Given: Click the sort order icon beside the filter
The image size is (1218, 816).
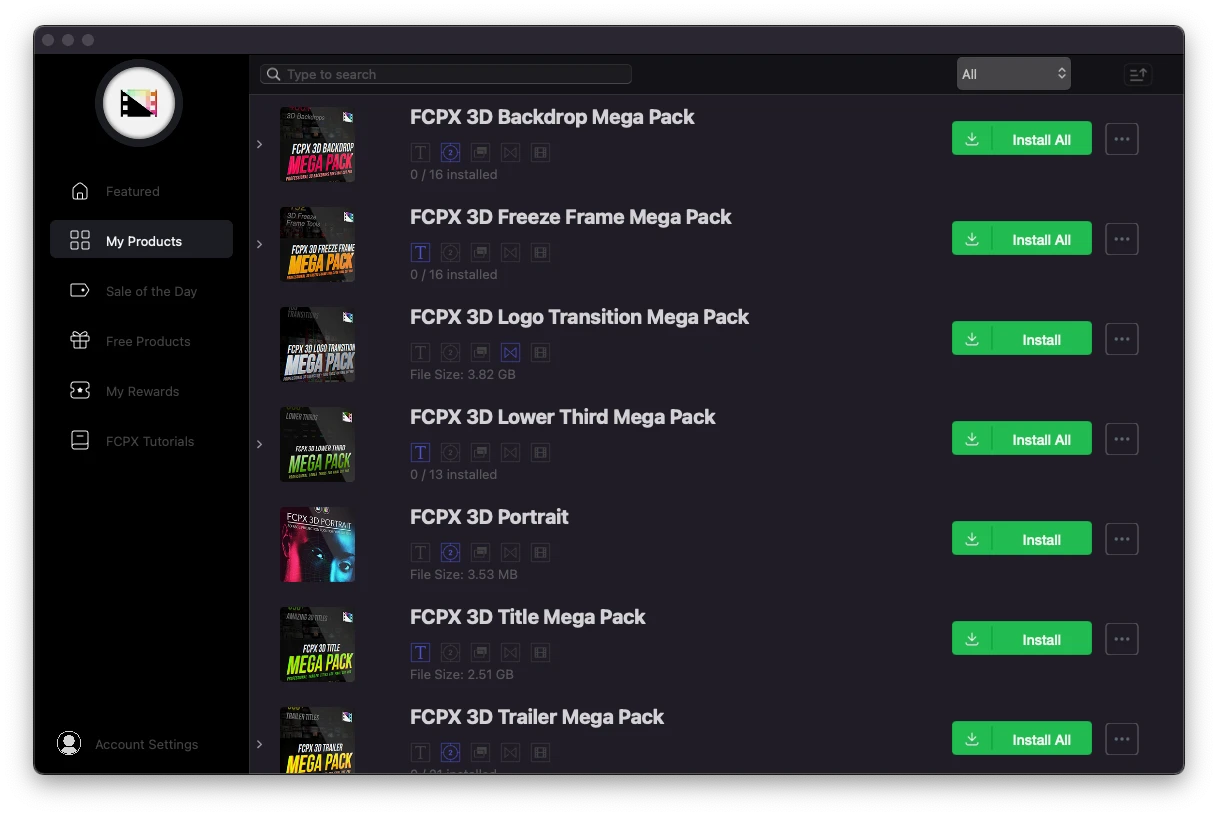Looking at the screenshot, I should coord(1138,74).
